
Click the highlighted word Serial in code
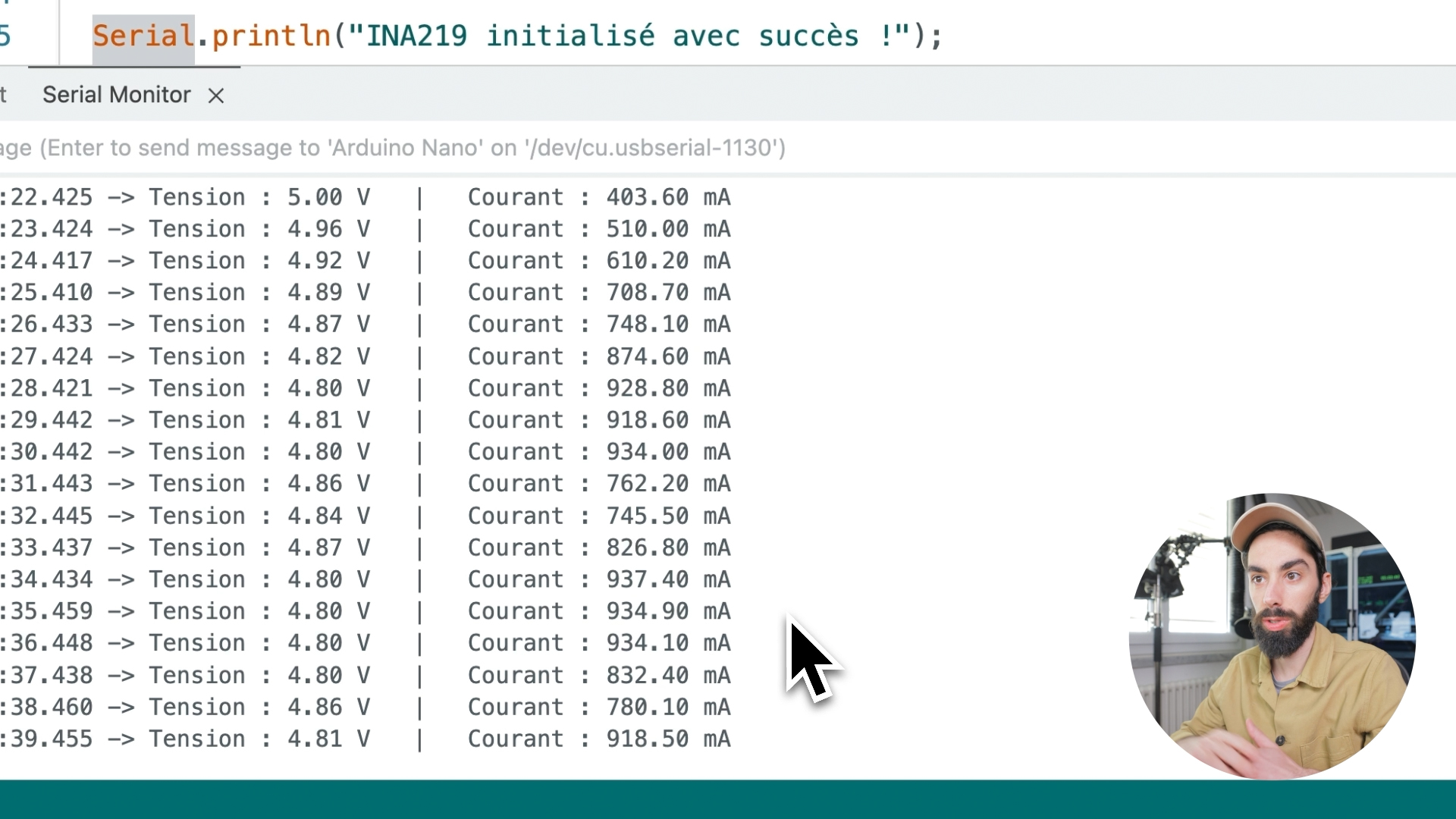point(143,36)
